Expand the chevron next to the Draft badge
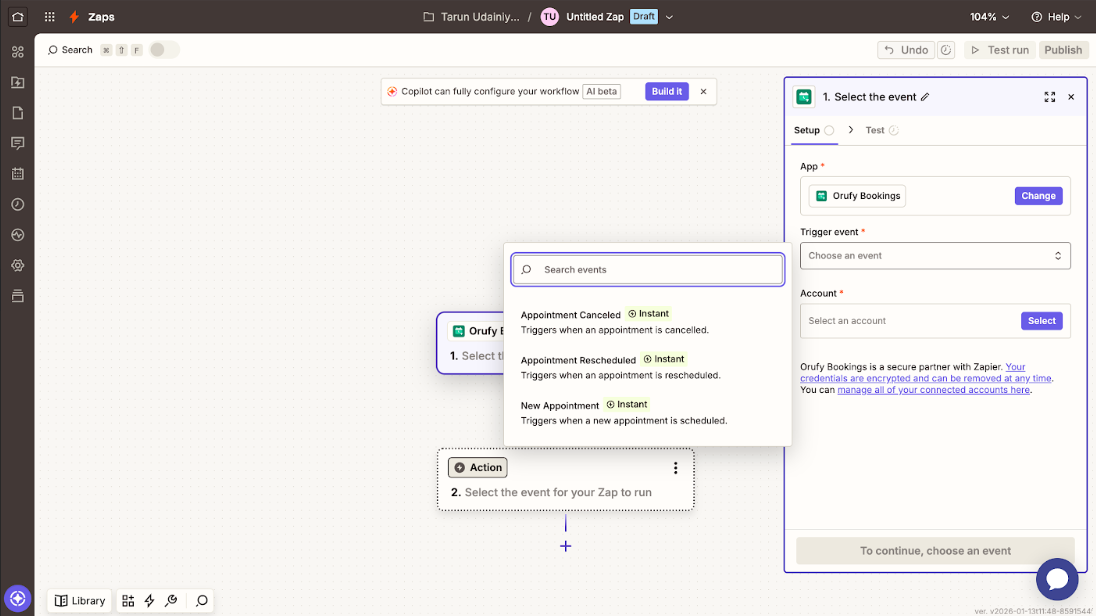 pos(669,16)
